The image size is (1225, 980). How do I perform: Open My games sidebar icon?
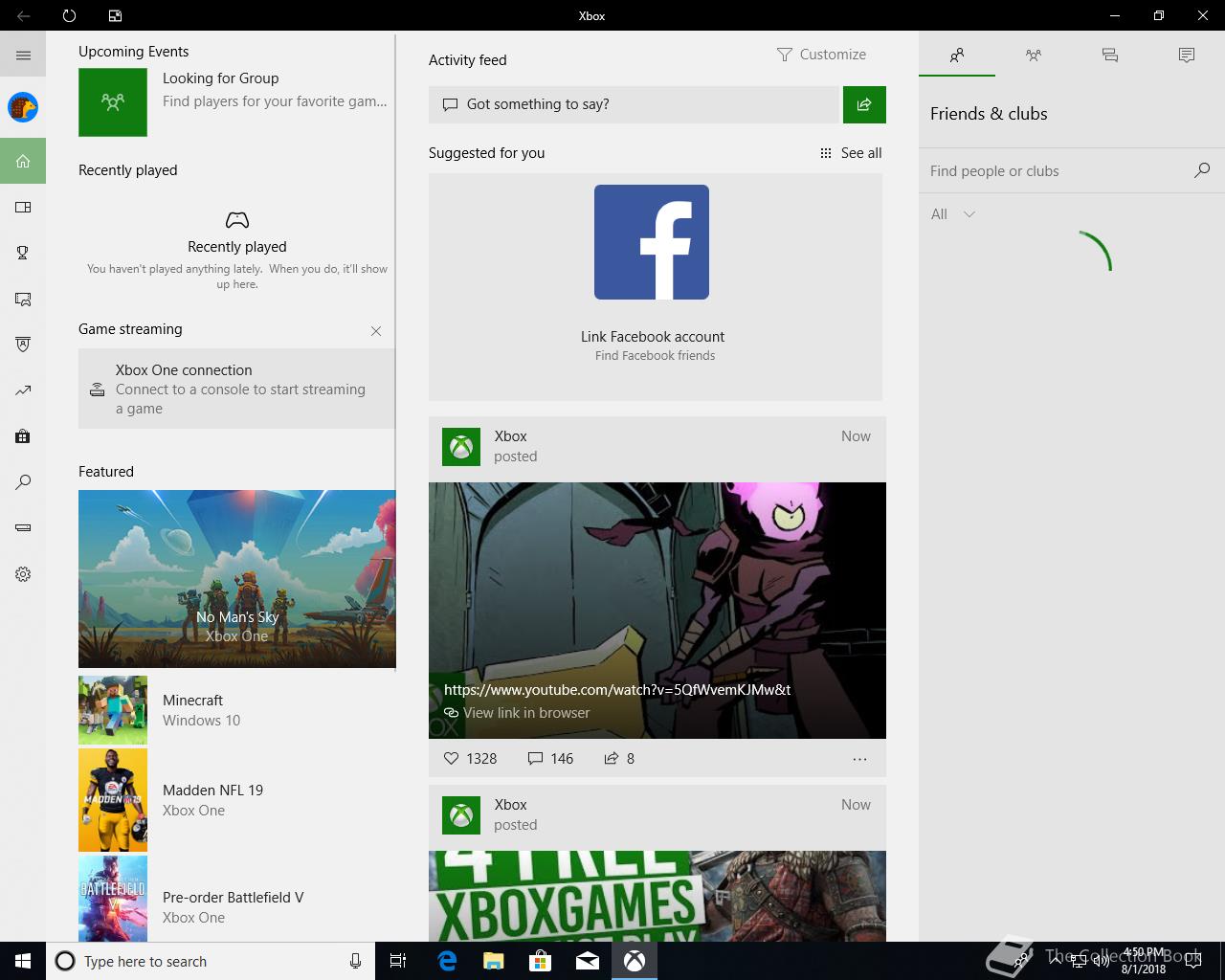click(23, 207)
